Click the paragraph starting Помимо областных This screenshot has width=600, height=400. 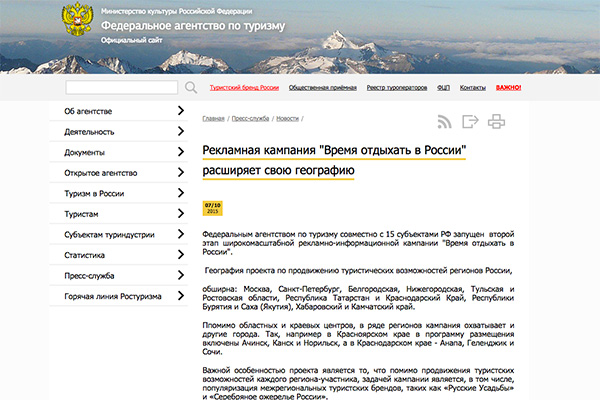pos(358,339)
